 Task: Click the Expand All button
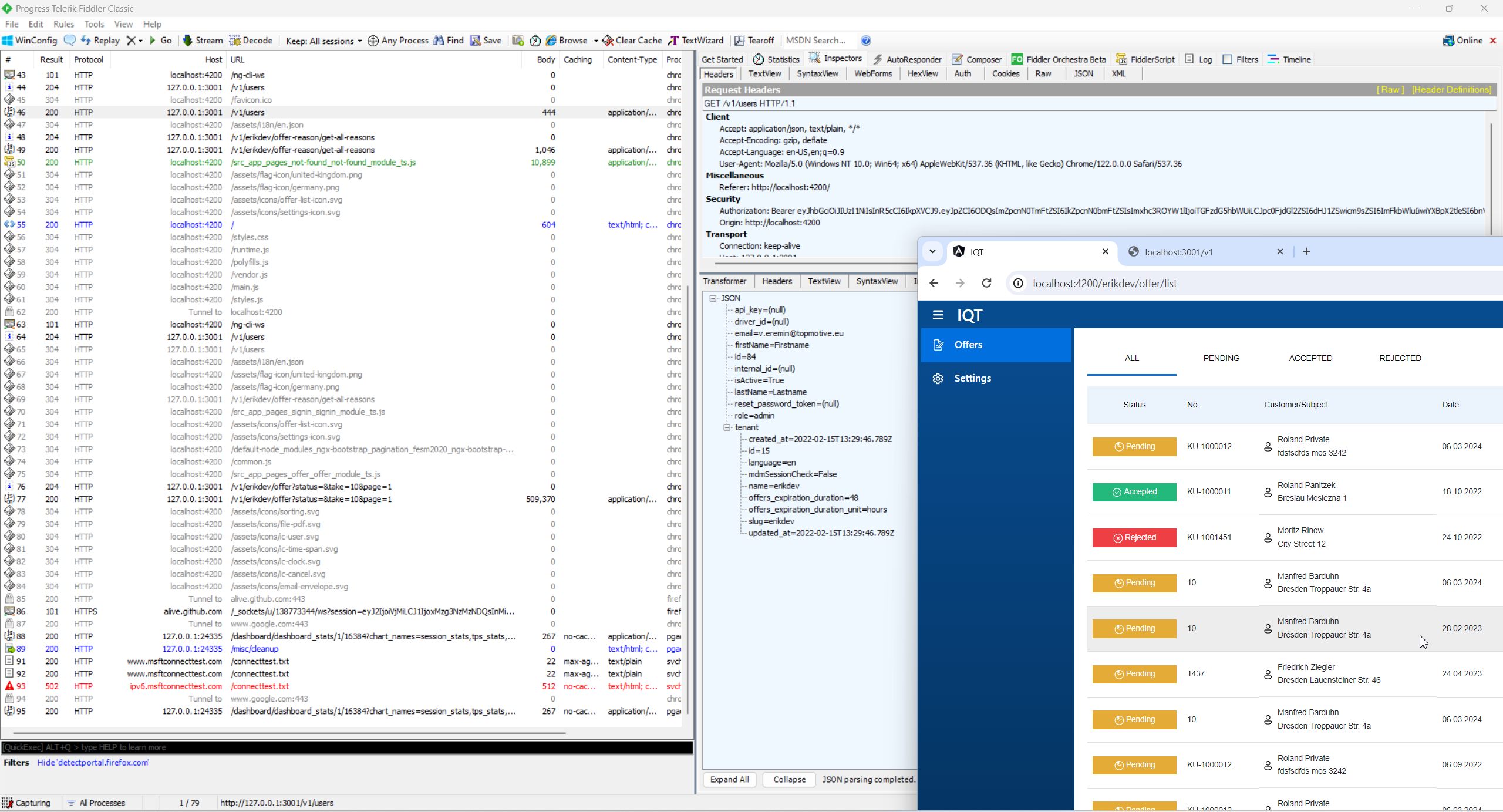[x=729, y=779]
